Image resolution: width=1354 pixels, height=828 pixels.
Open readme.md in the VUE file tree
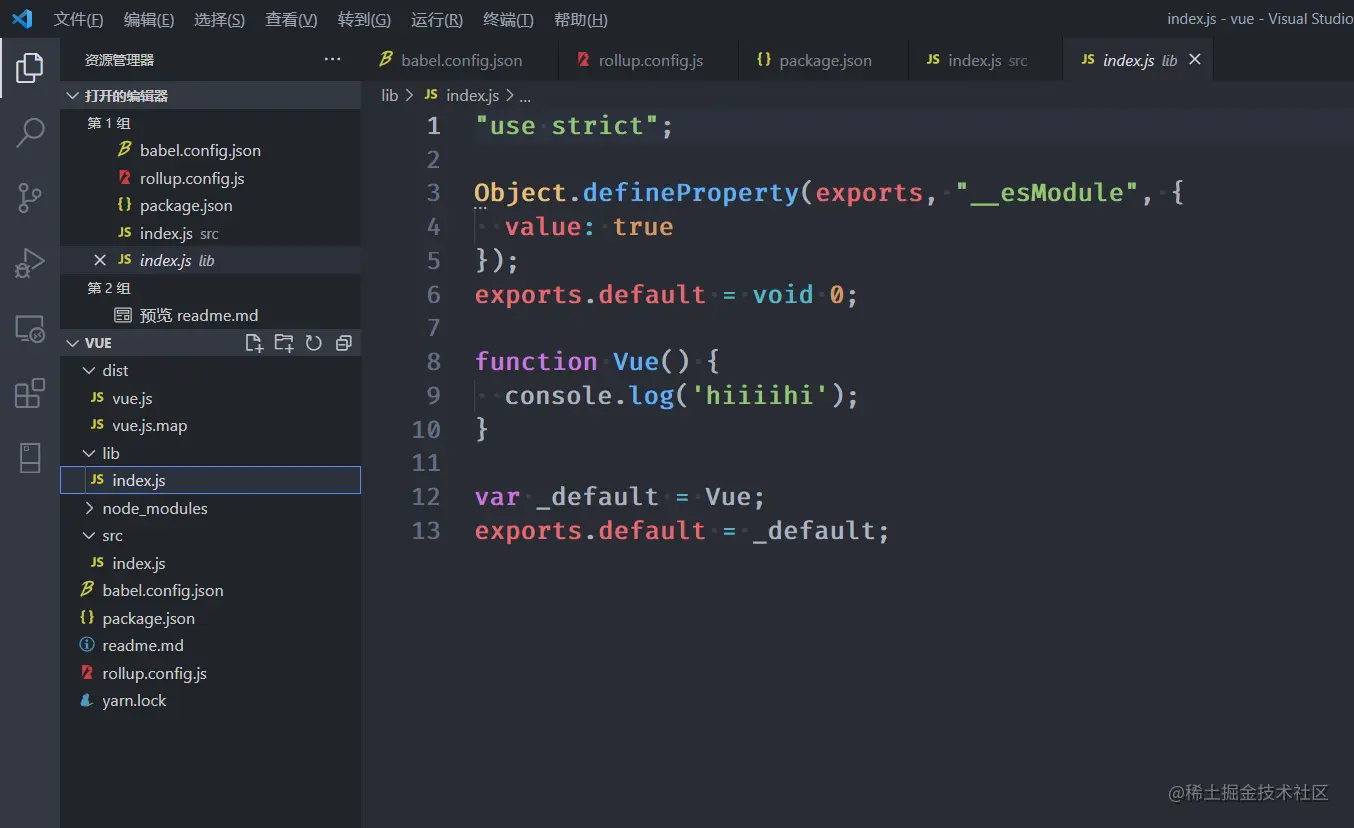[x=210, y=646]
